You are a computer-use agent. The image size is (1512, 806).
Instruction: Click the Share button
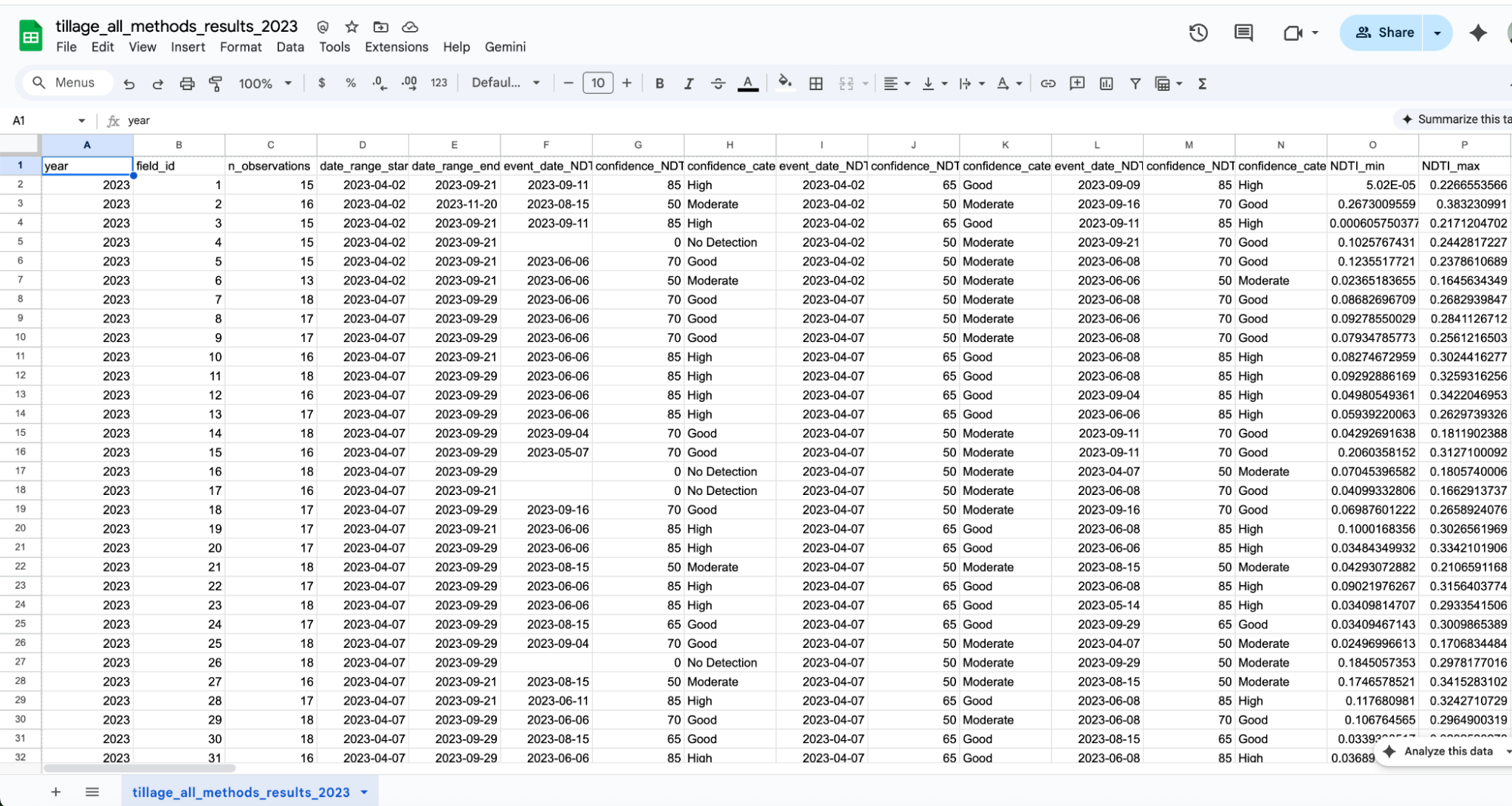coord(1383,33)
